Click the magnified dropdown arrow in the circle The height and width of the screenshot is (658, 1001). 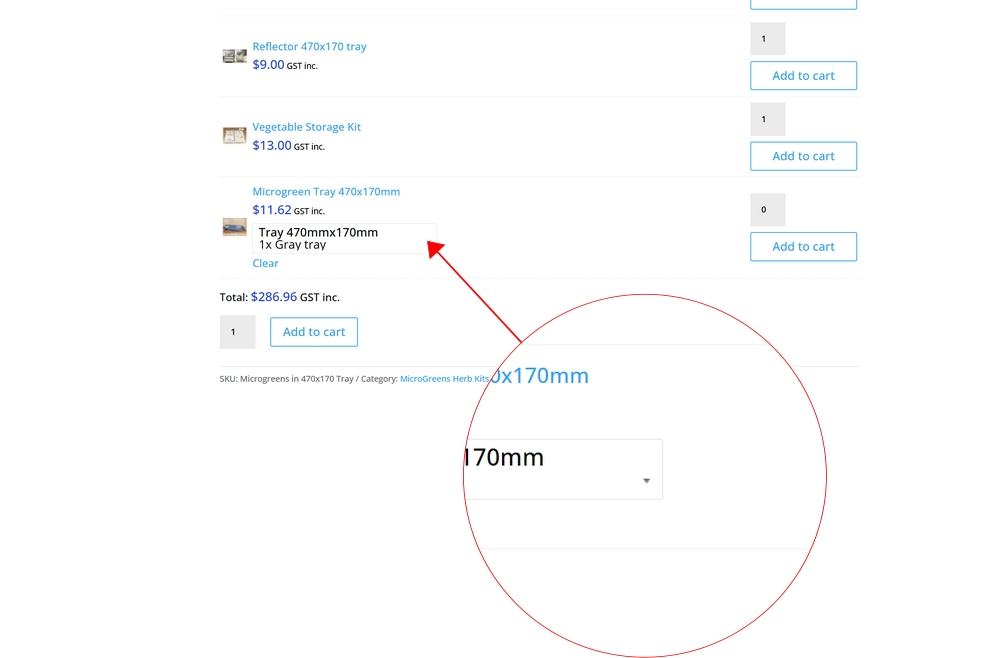646,481
